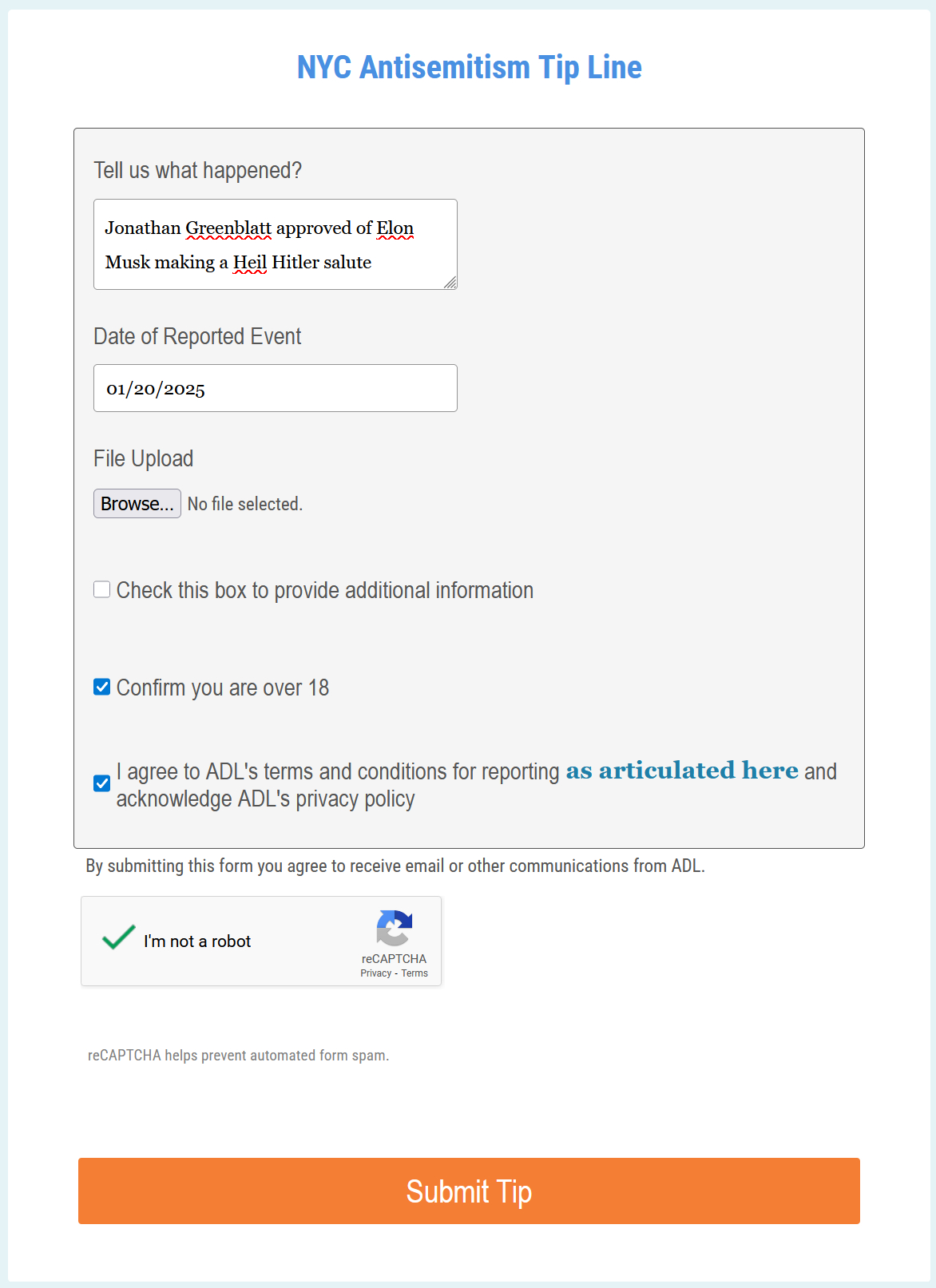Click the Date of Reported Event field

pos(275,388)
